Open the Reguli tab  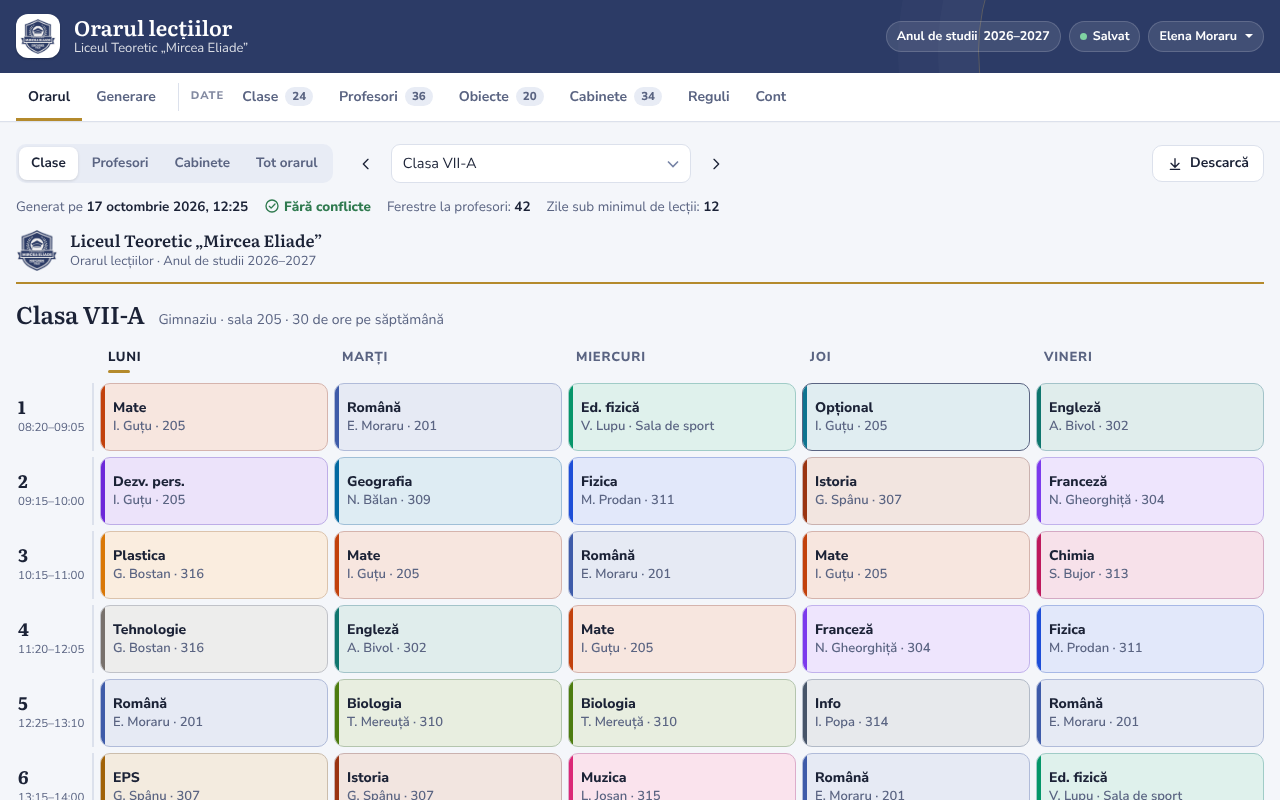click(x=709, y=97)
